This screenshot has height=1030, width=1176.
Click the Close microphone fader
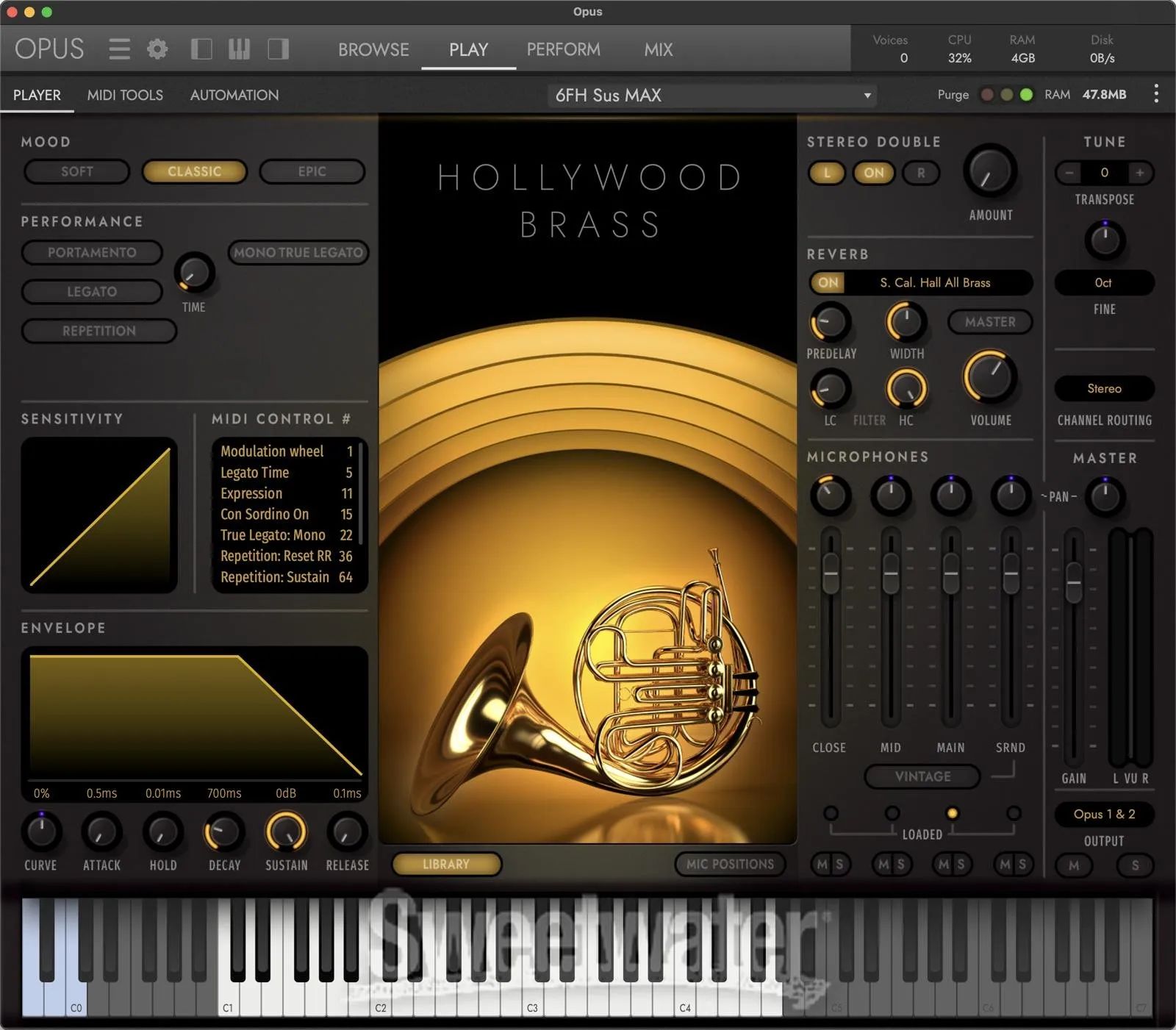(831, 573)
